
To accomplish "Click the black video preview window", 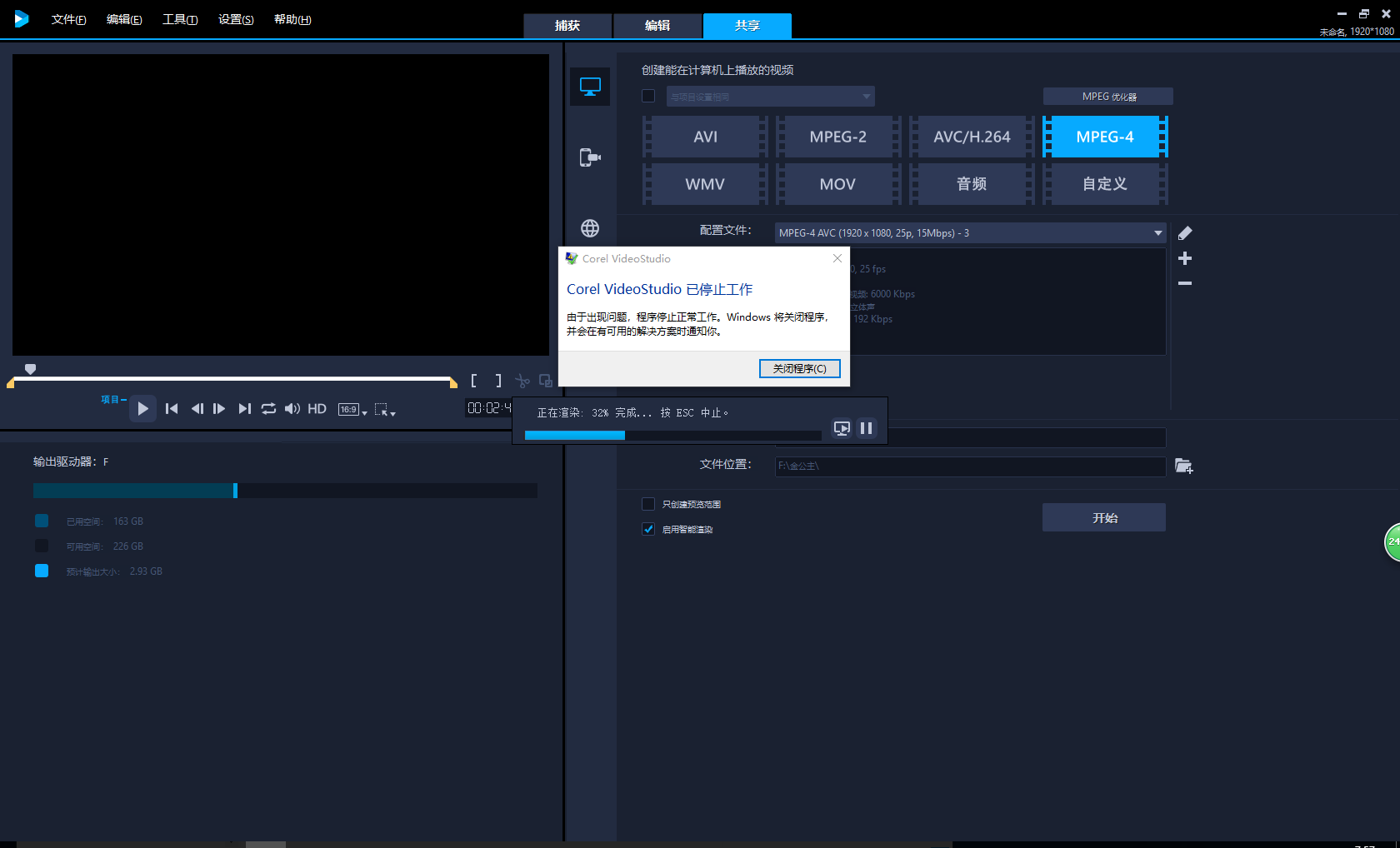I will pos(281,205).
